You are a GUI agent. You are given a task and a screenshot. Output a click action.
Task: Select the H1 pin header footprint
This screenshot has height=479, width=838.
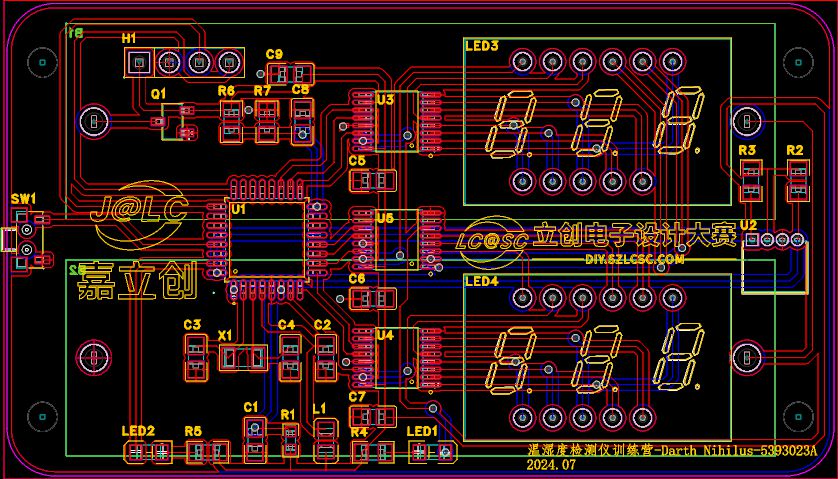[x=184, y=63]
